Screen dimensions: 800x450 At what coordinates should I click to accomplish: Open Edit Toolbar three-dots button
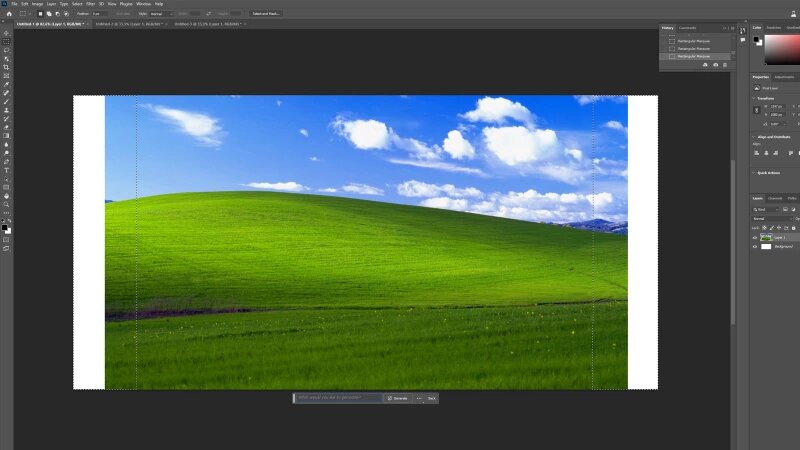tap(6, 213)
